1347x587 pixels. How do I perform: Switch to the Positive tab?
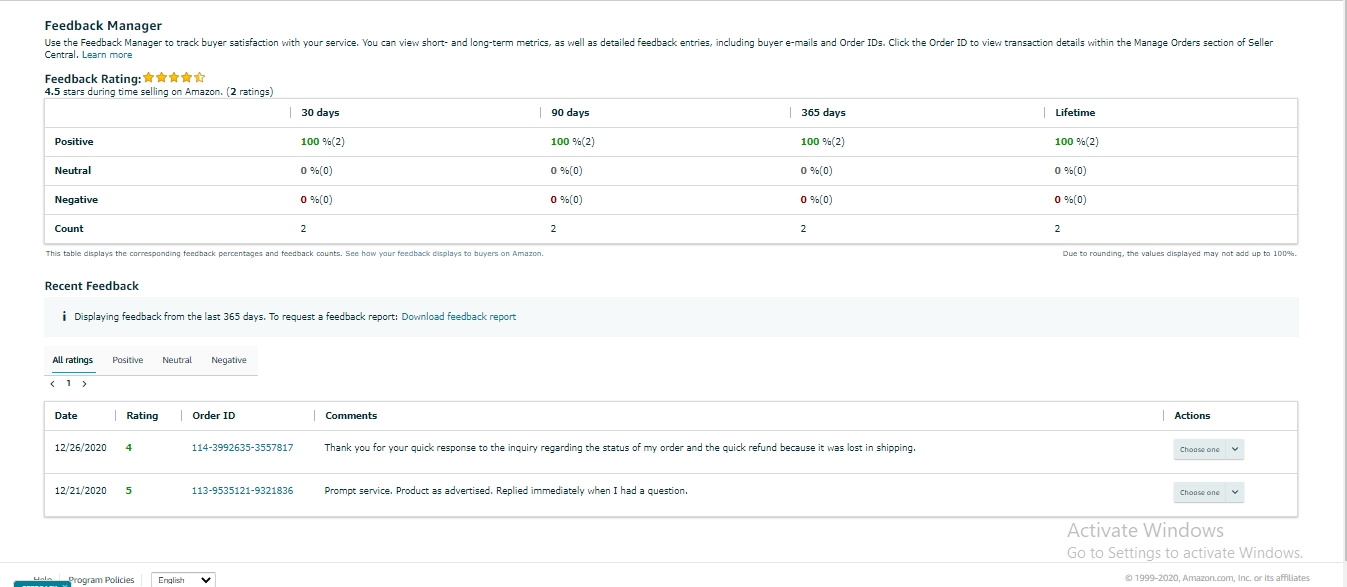[x=127, y=360]
